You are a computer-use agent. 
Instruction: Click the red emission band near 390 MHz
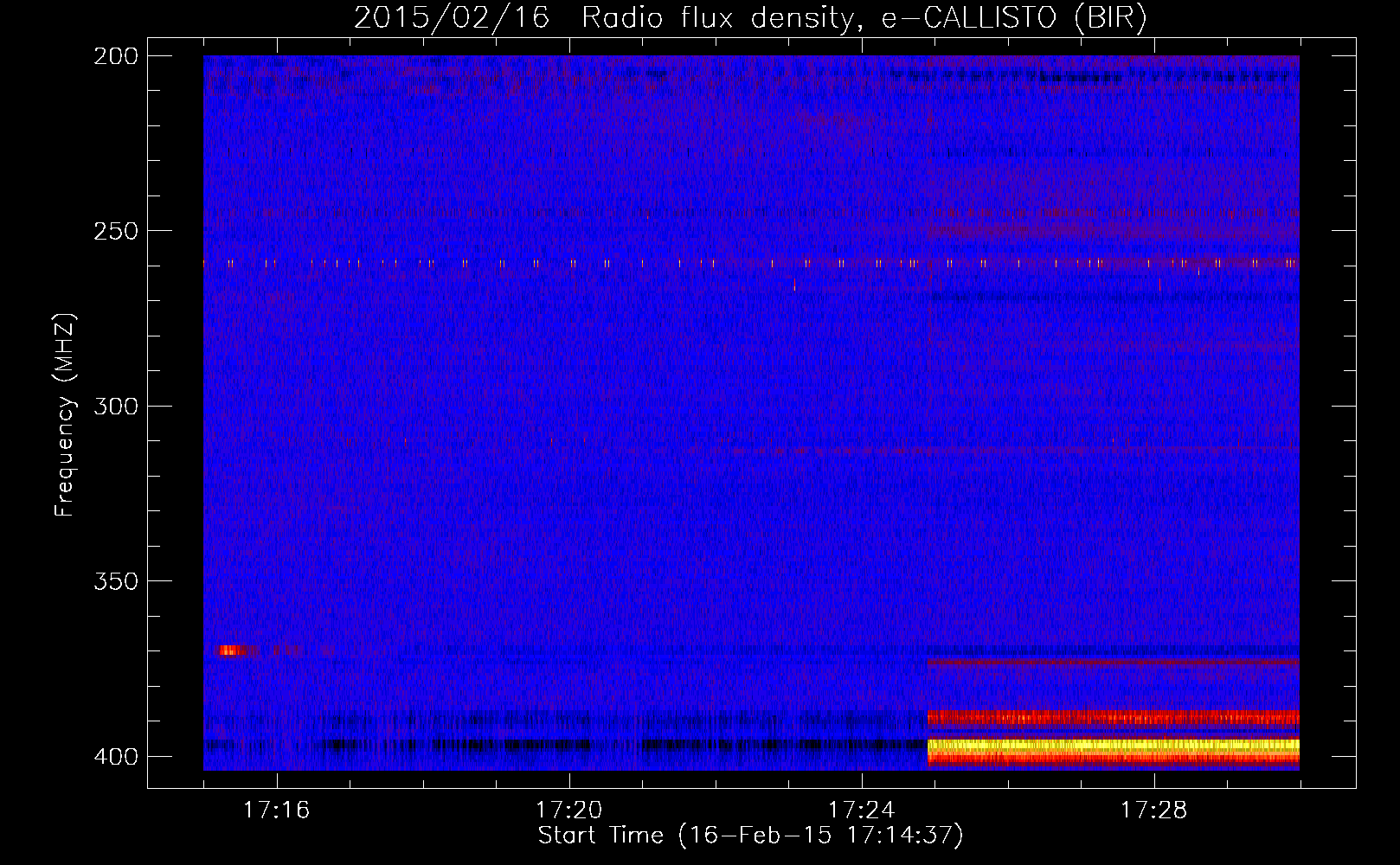point(1113,718)
